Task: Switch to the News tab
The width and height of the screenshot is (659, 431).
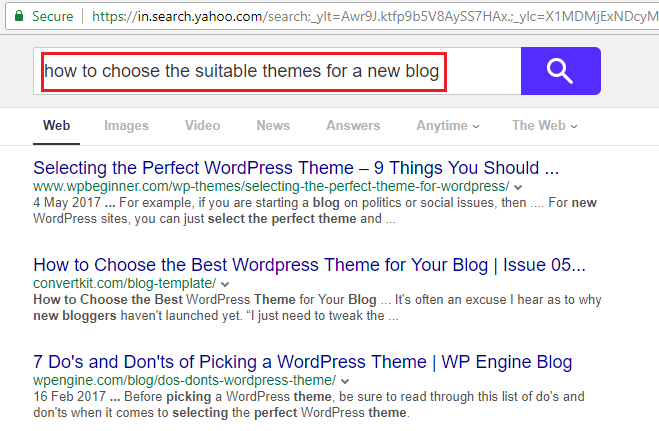Action: coord(273,126)
